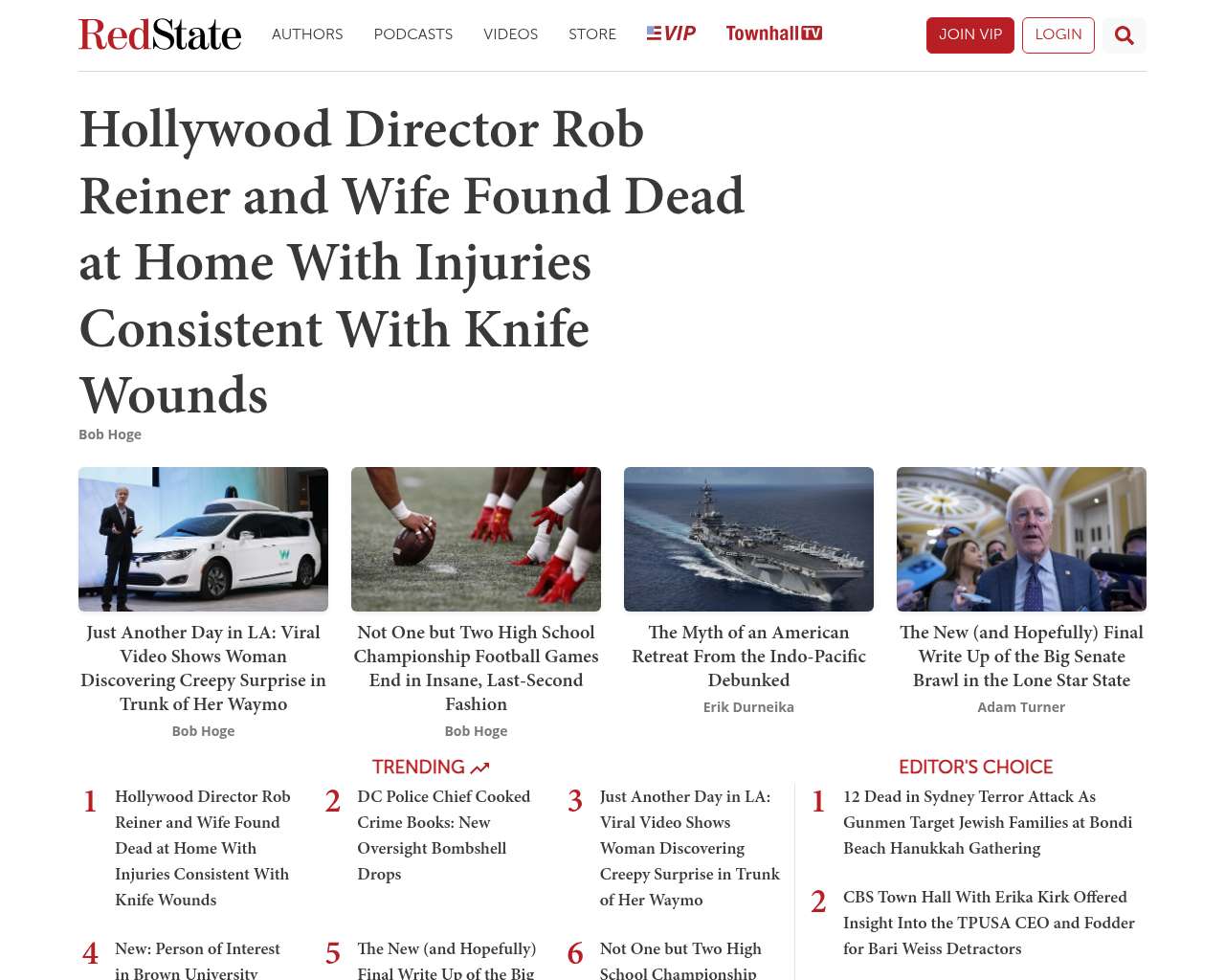Visit the Store nav link

pyautogui.click(x=592, y=34)
